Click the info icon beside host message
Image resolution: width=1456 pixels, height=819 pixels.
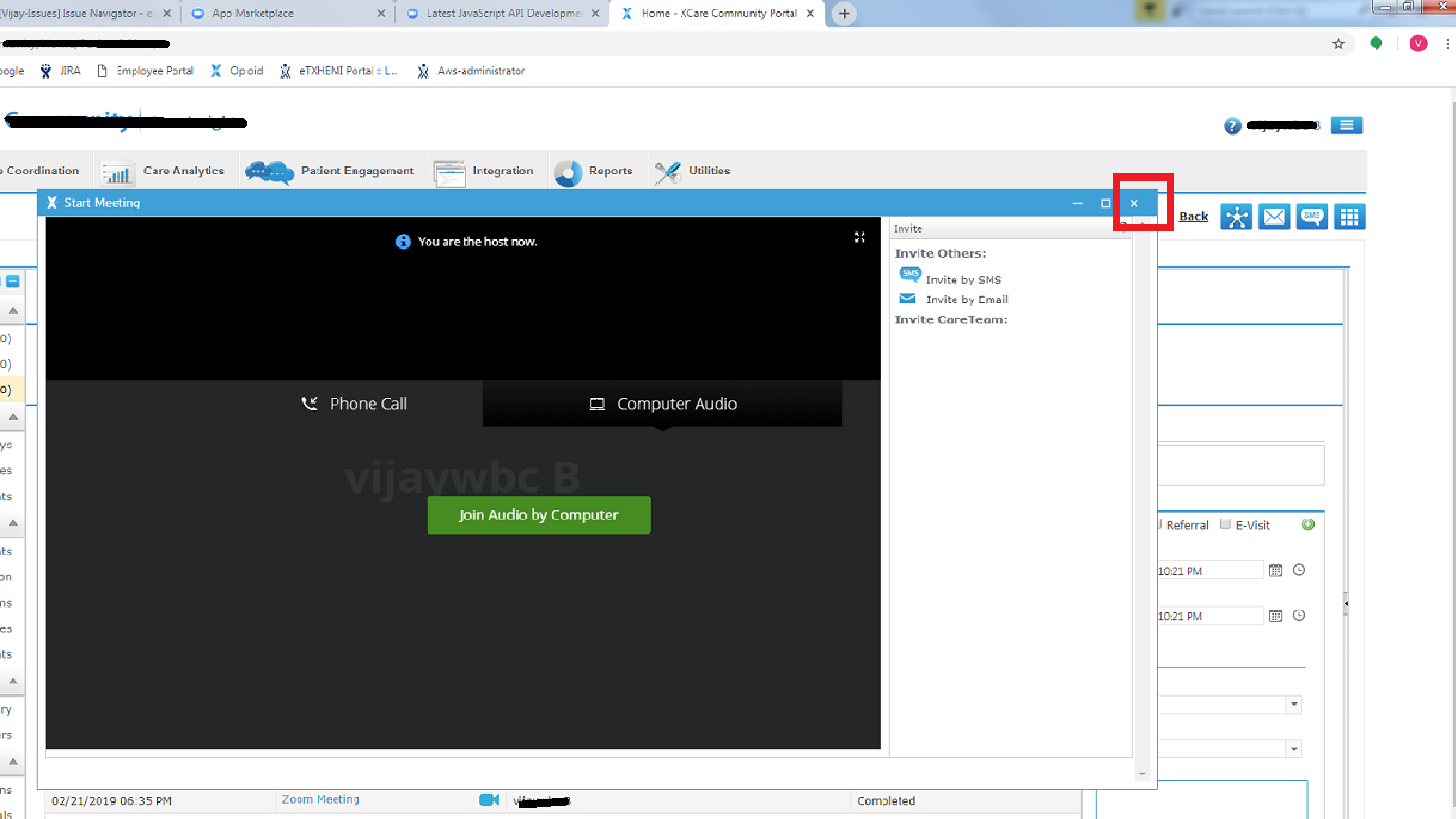[x=403, y=242]
